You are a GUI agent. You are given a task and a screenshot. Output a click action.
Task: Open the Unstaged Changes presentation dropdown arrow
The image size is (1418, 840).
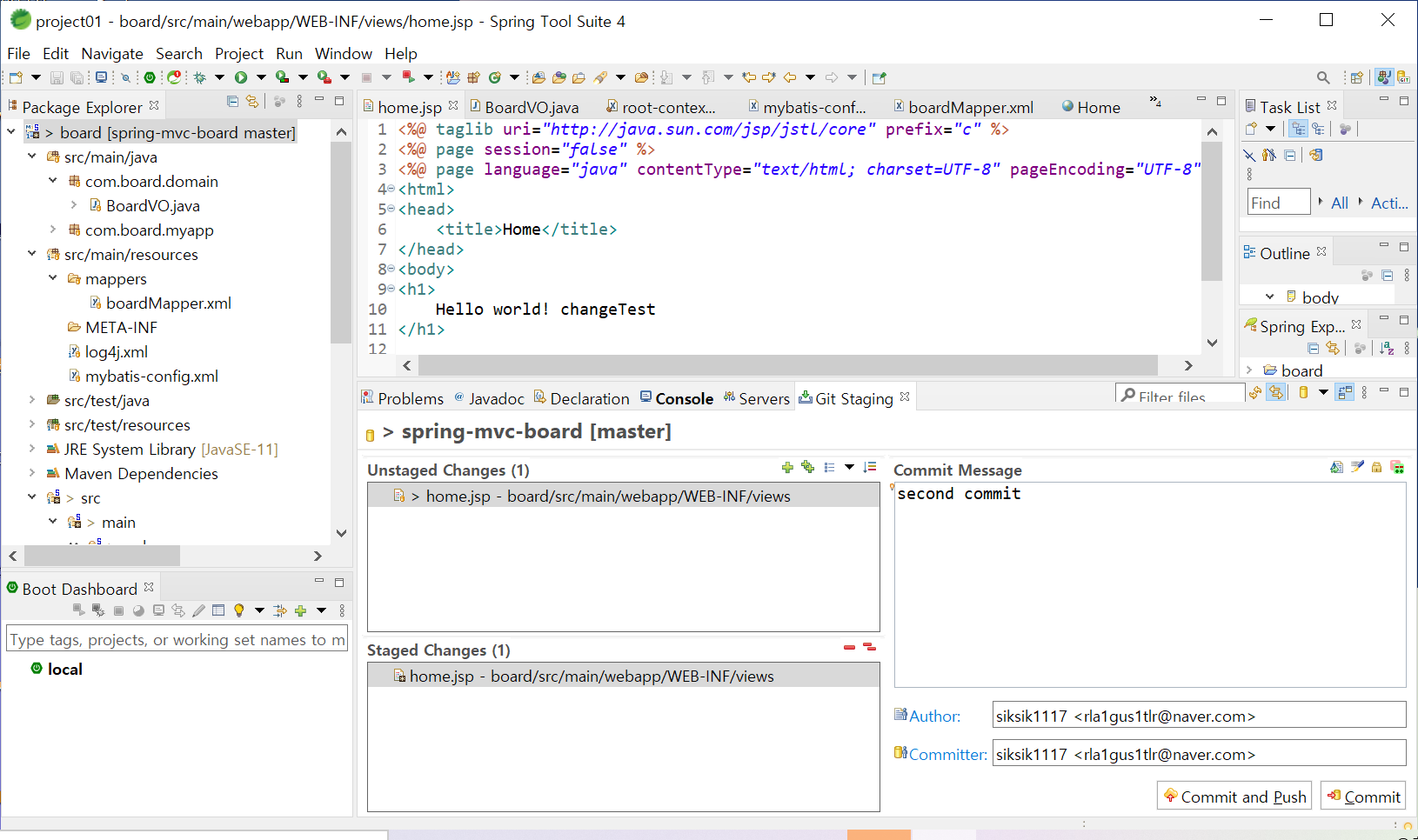tap(849, 468)
